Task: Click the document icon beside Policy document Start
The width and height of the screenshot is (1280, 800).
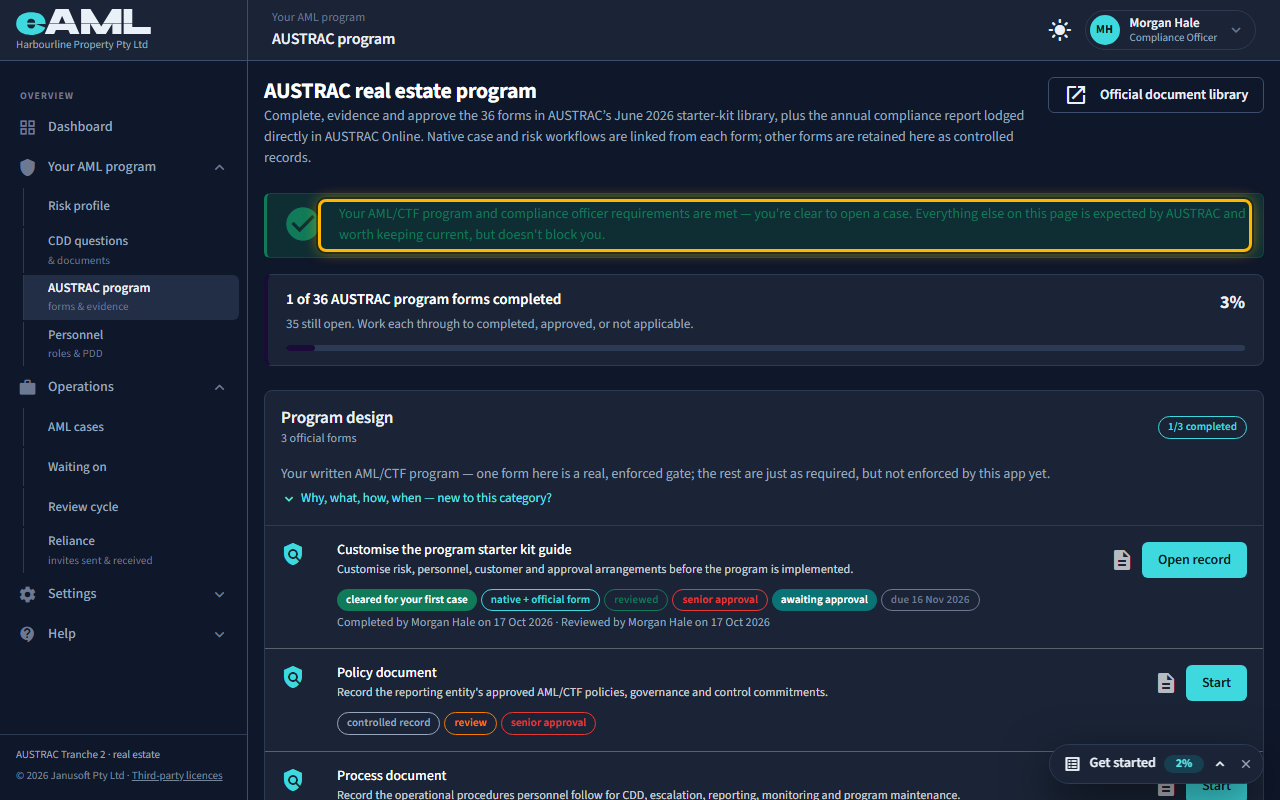Action: [x=1166, y=683]
